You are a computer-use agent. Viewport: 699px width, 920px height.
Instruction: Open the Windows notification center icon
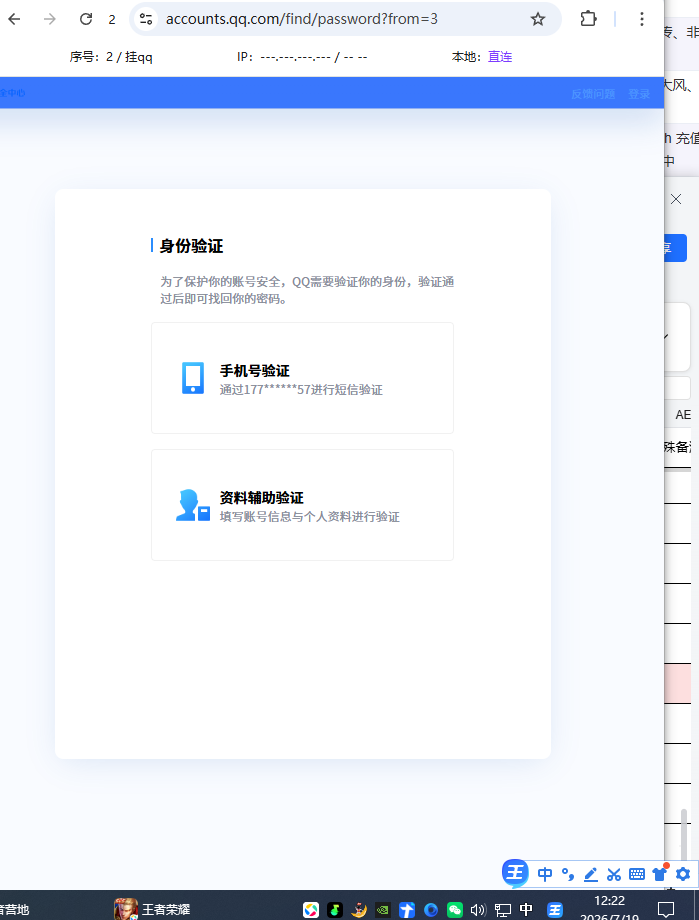(x=666, y=909)
